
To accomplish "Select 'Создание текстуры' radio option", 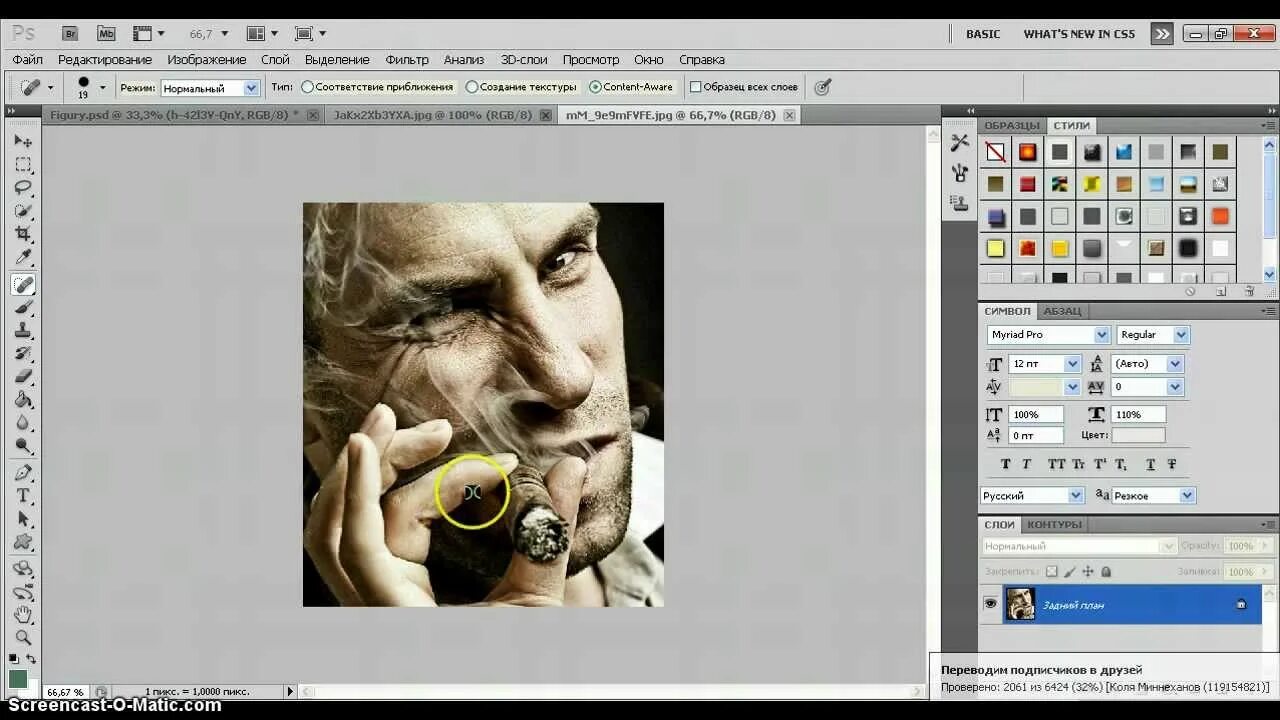I will tap(472, 87).
